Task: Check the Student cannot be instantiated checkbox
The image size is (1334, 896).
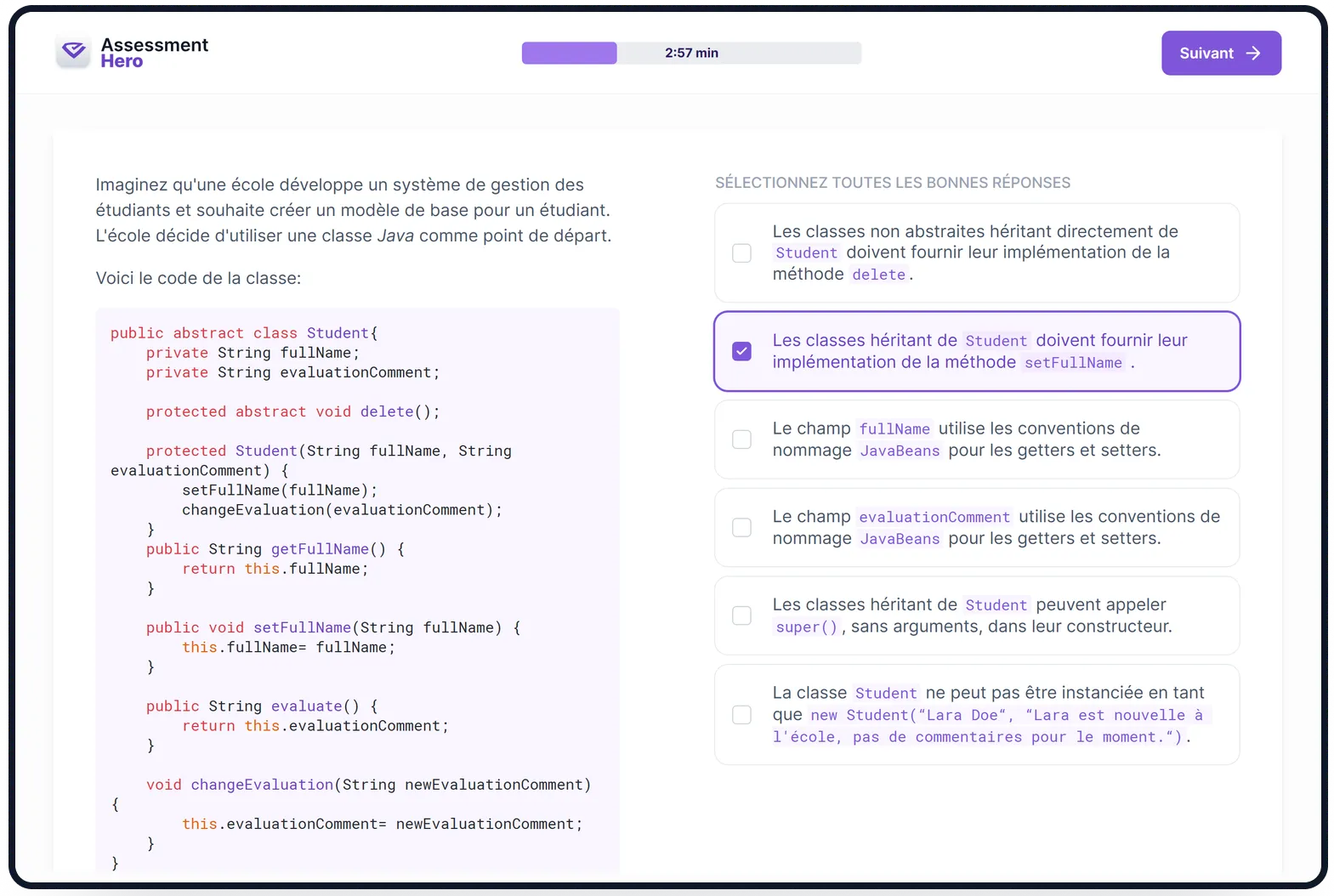Action: [741, 715]
